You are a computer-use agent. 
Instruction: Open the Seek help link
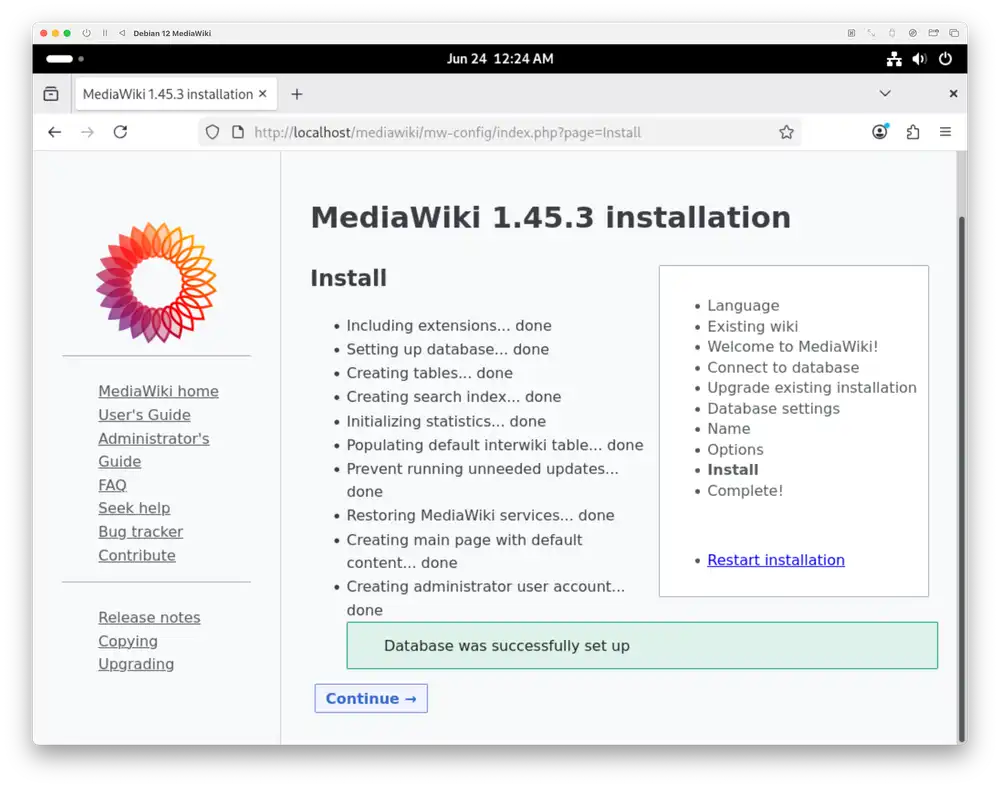(134, 508)
